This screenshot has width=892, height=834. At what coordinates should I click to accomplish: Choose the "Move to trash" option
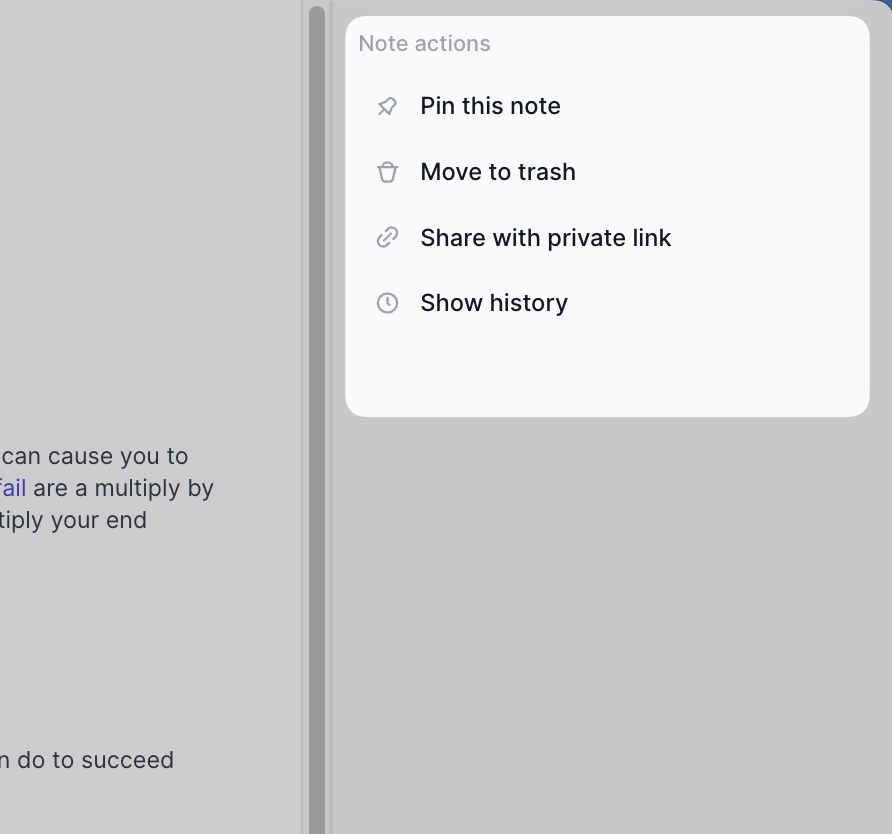(x=498, y=172)
